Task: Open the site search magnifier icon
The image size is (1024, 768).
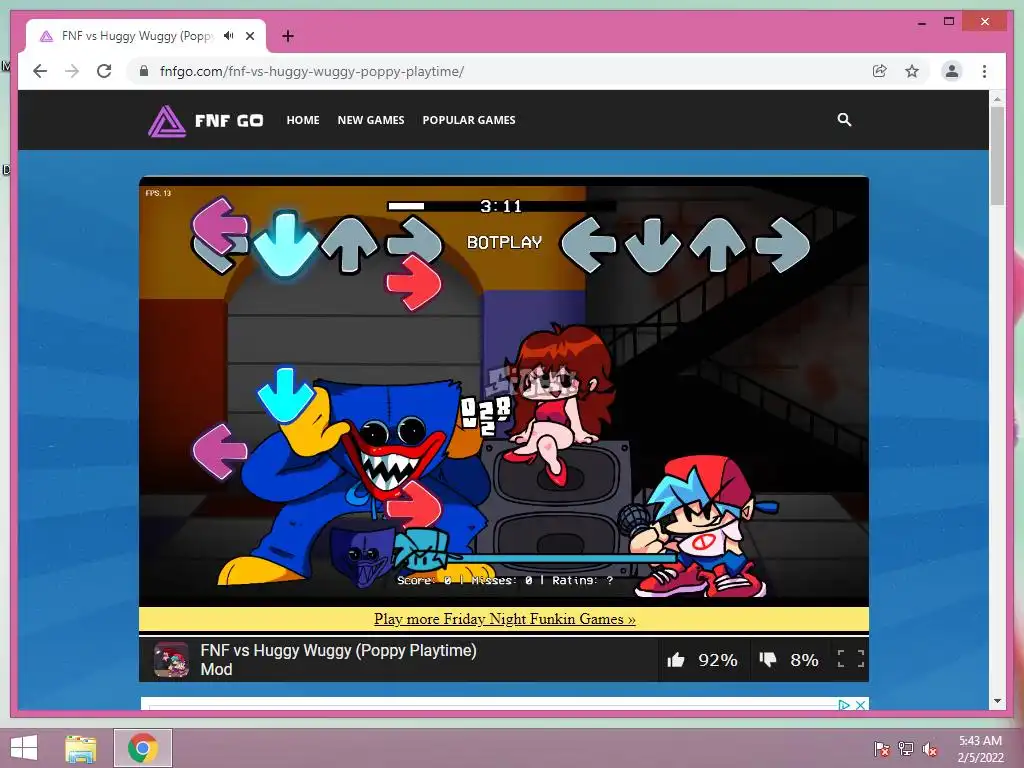Action: click(x=844, y=120)
